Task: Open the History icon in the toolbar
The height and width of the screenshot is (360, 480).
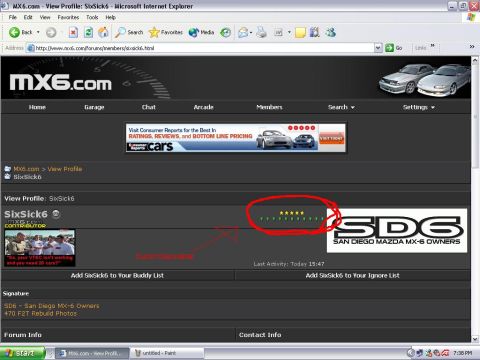Action: (226, 32)
